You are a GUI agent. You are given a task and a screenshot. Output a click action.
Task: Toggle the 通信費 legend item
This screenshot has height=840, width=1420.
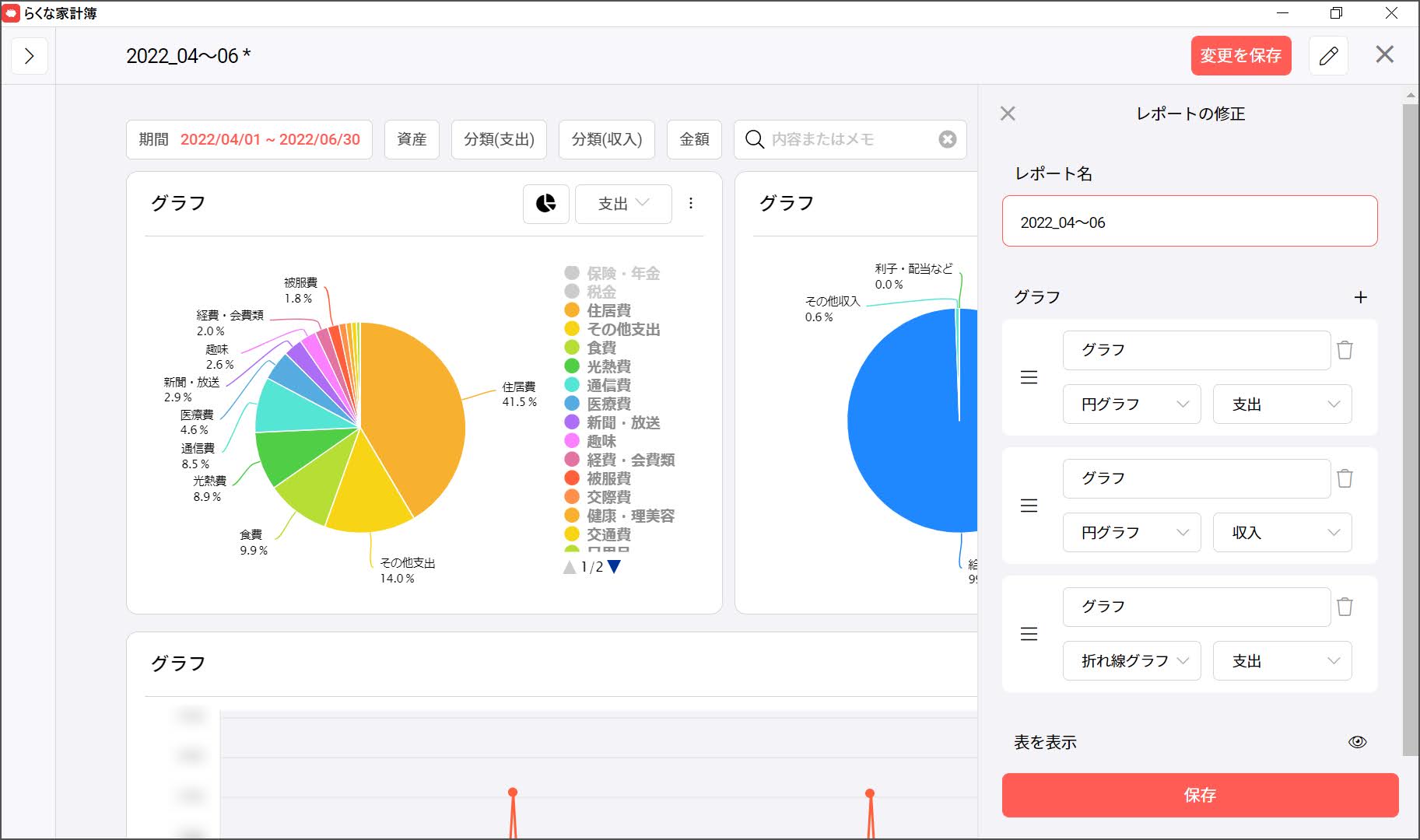(x=598, y=385)
